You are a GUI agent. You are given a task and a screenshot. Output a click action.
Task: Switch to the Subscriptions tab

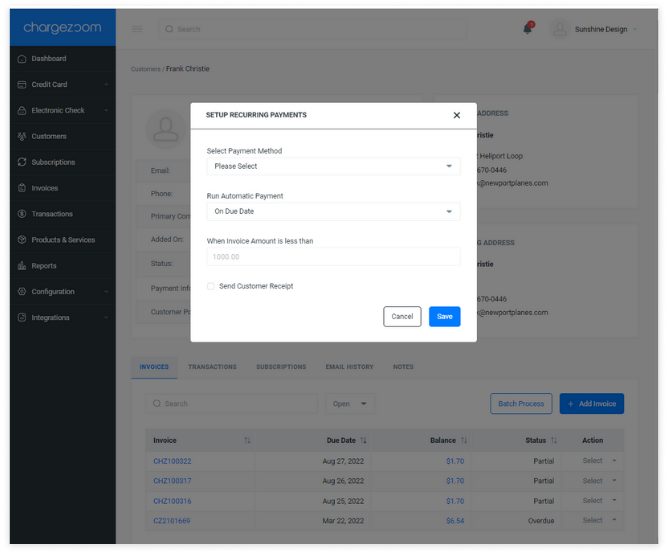pyautogui.click(x=281, y=367)
